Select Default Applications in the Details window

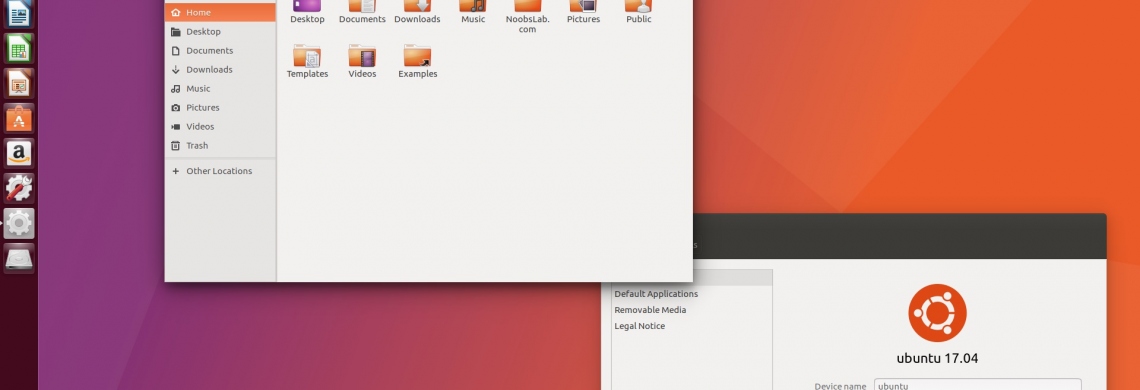coord(691,294)
